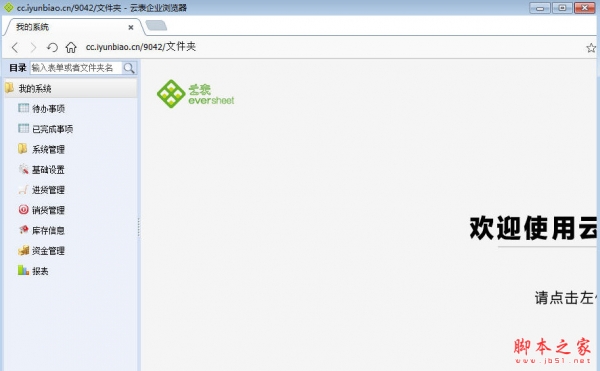This screenshot has width=600, height=371.
Task: Expand the 系统管理 folder
Action: (48, 149)
